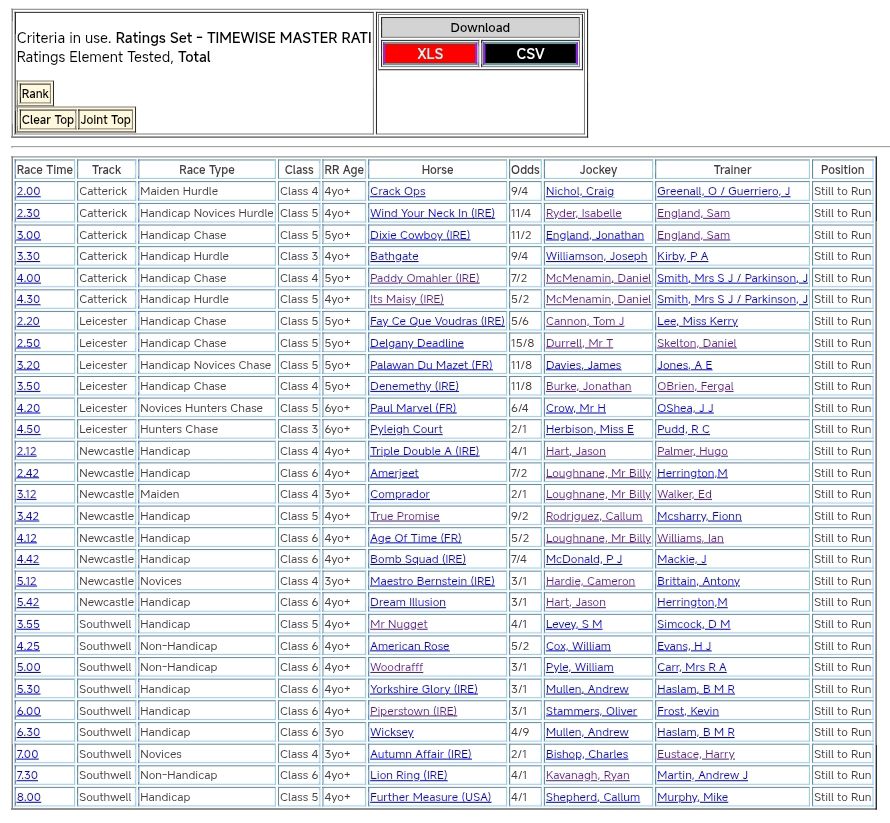Screen dimensions: 890x823
Task: Open horse Triple Double A (IRE)
Action: pyautogui.click(x=424, y=452)
